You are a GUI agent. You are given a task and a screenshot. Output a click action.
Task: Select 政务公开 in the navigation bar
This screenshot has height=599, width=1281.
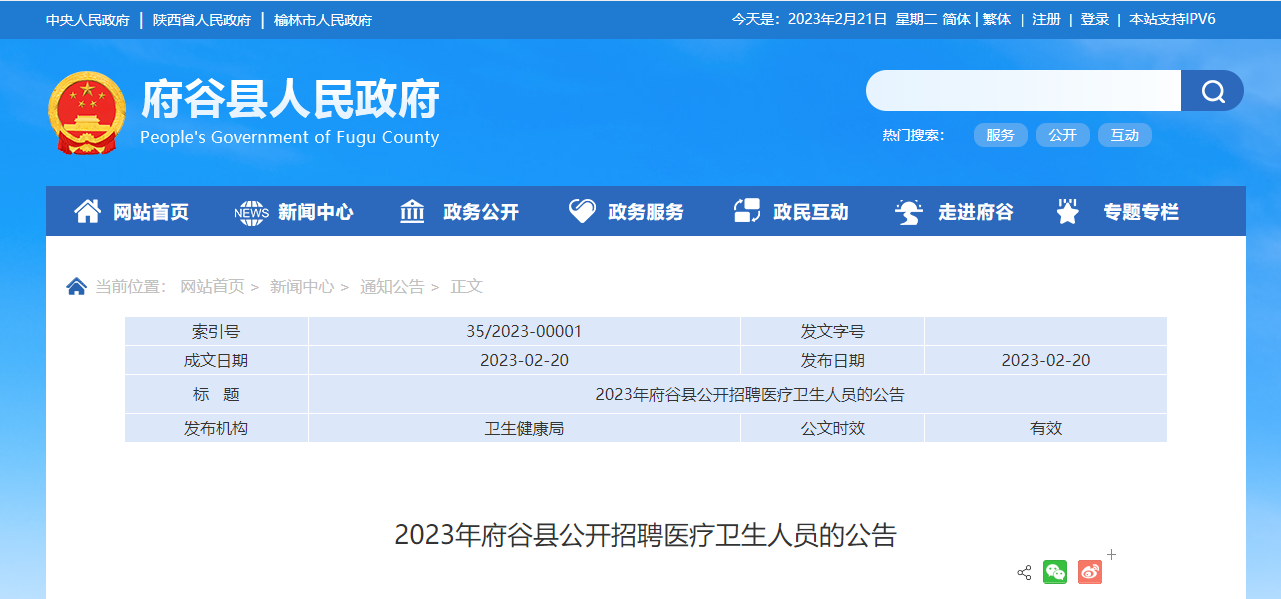click(460, 212)
